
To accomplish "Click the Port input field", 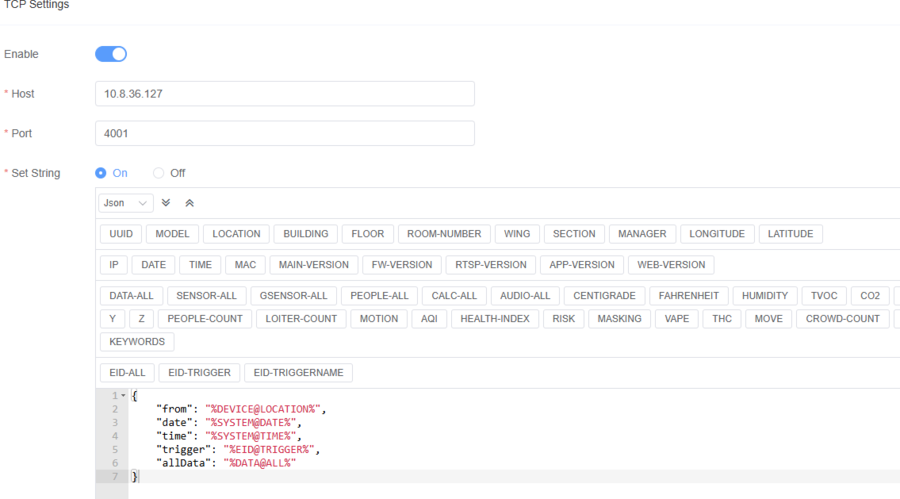I will point(284,133).
